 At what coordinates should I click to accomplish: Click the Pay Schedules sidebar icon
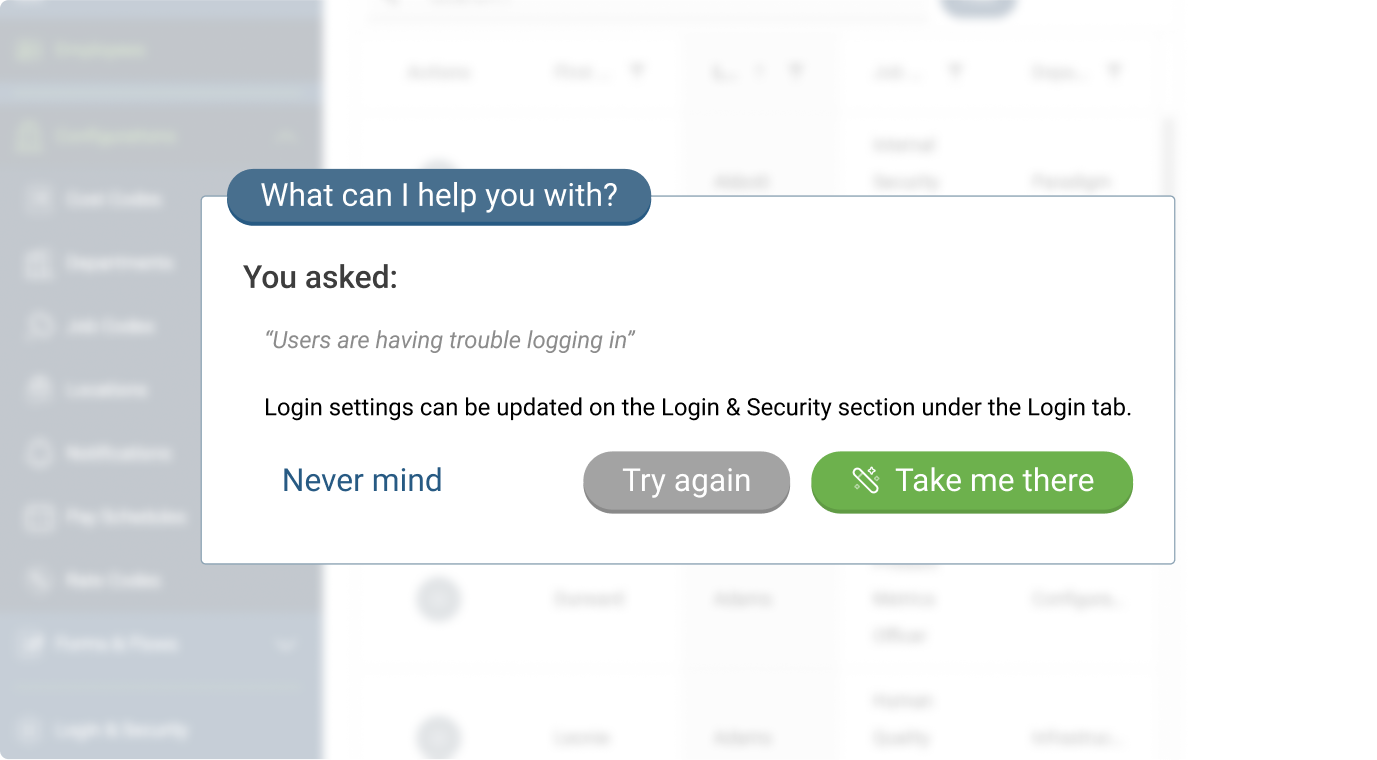click(x=38, y=517)
